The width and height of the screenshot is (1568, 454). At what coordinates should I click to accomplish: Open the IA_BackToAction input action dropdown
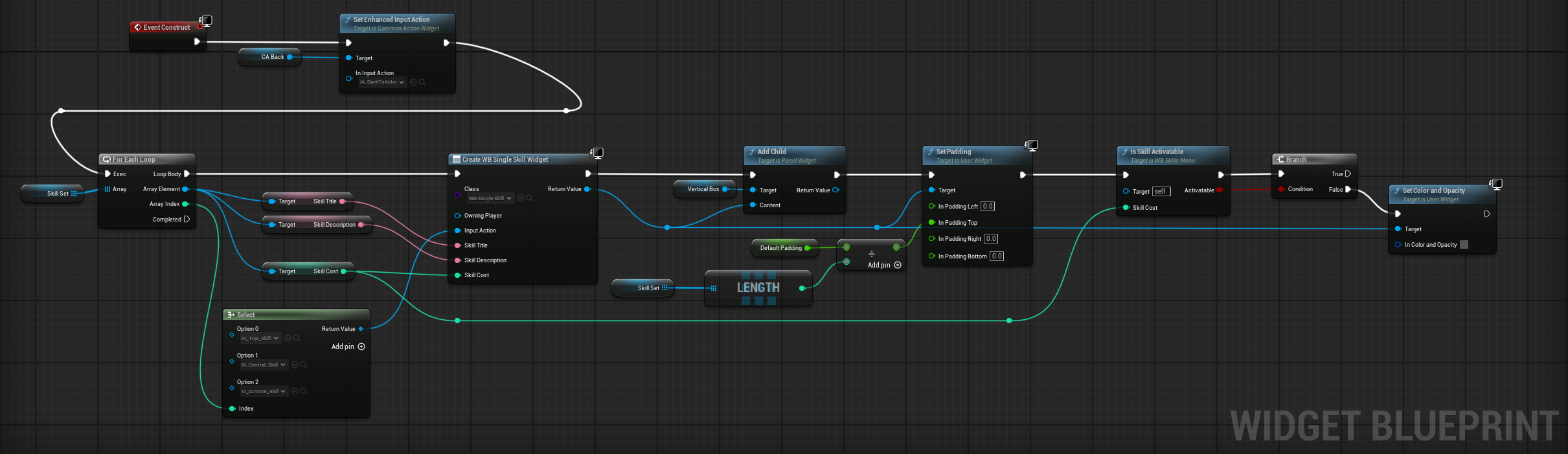383,82
